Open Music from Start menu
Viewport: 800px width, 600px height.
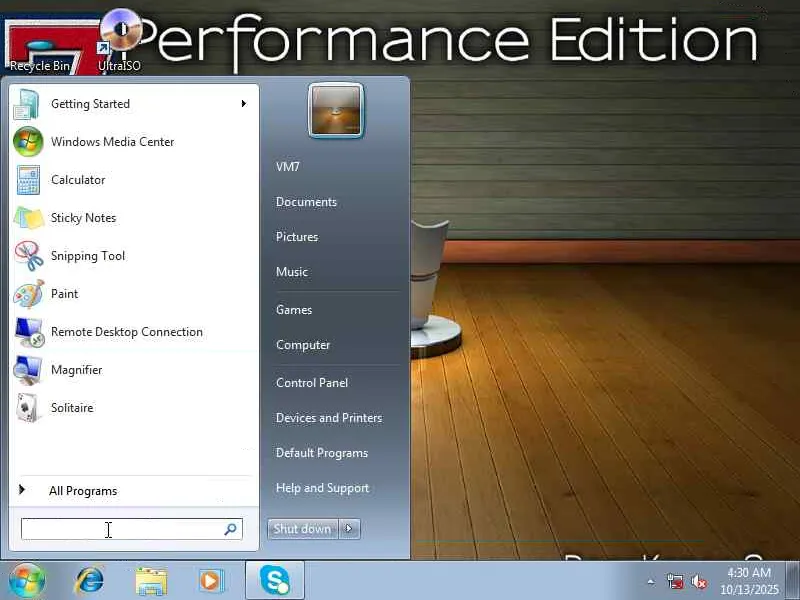tap(292, 272)
